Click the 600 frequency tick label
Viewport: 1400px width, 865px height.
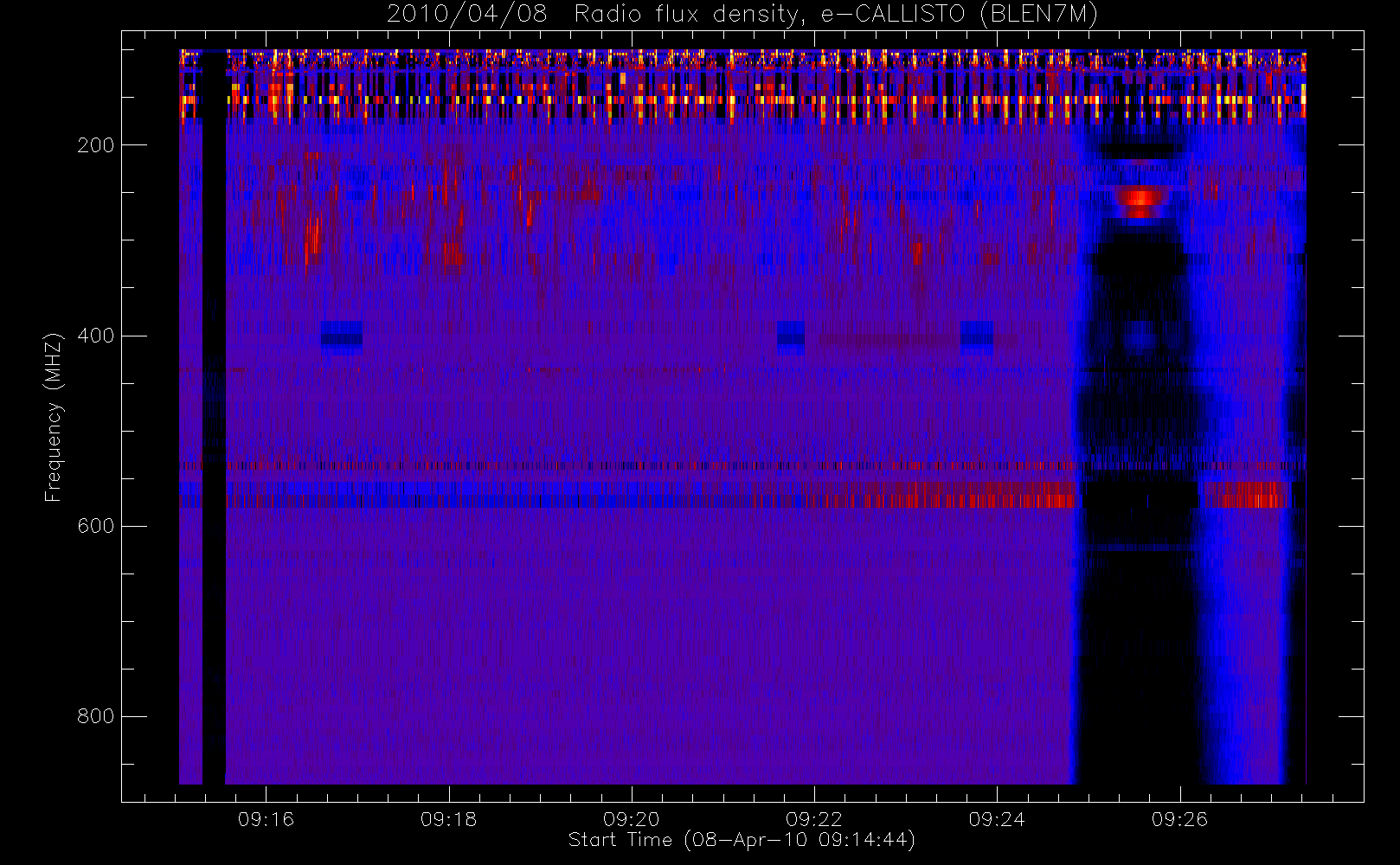point(95,526)
